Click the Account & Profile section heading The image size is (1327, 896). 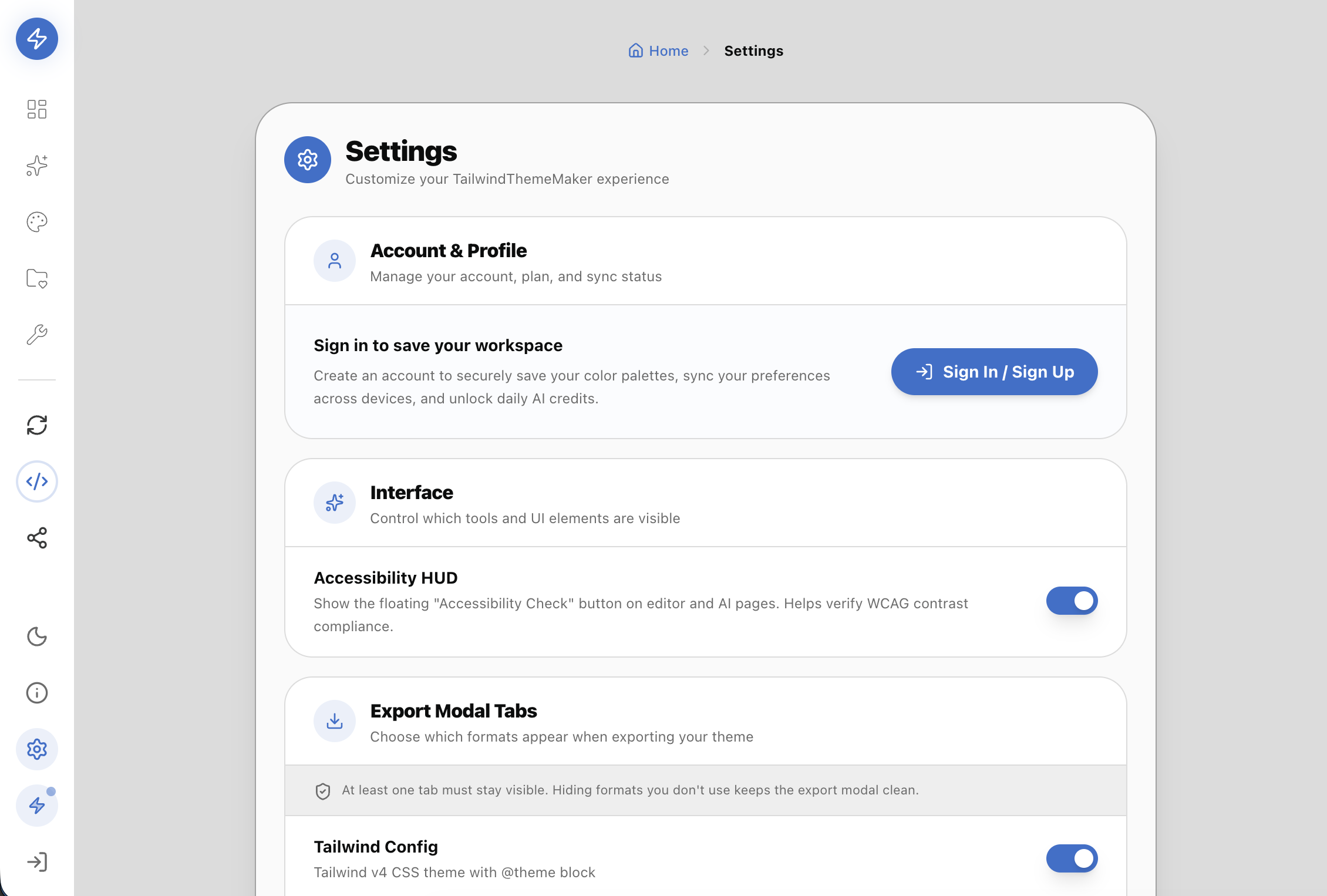pyautogui.click(x=449, y=251)
